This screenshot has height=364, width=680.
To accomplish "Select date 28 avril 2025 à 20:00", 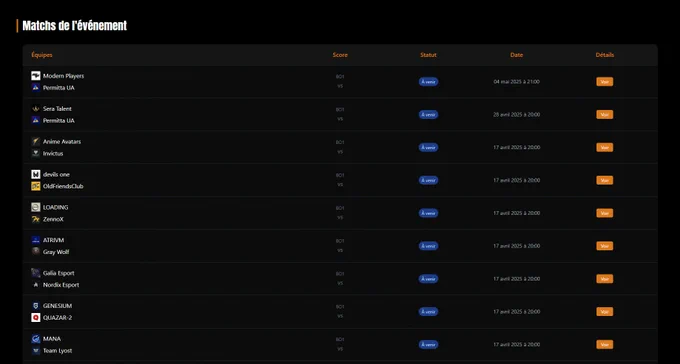I will click(x=517, y=115).
